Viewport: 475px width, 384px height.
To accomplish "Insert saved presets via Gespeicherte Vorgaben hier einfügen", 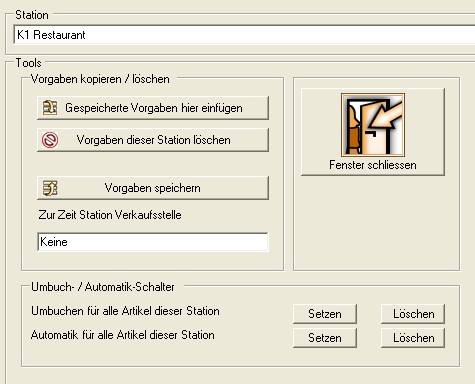I will coord(153,108).
